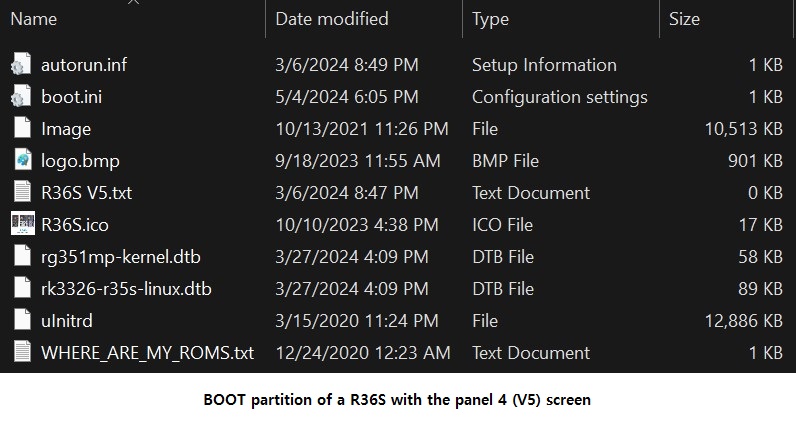Select the R36S V5.txt document icon
This screenshot has height=425, width=796.
pyautogui.click(x=22, y=192)
